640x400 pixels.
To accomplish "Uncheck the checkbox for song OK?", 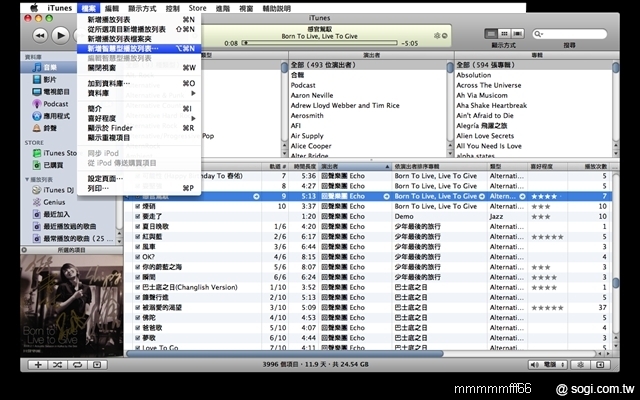I will click(138, 255).
